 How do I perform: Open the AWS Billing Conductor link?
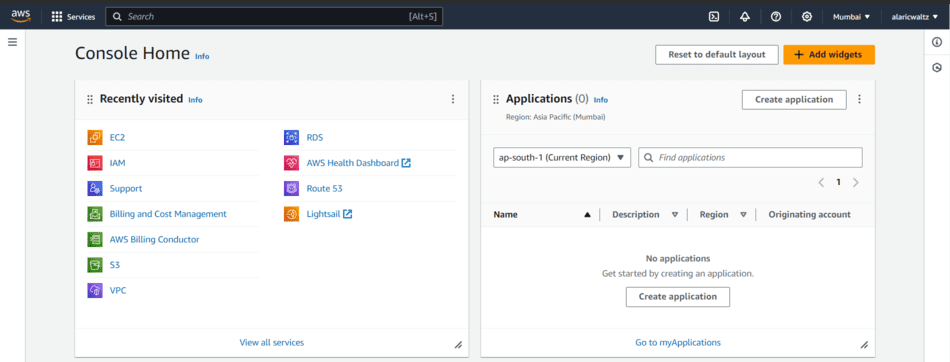click(x=154, y=240)
